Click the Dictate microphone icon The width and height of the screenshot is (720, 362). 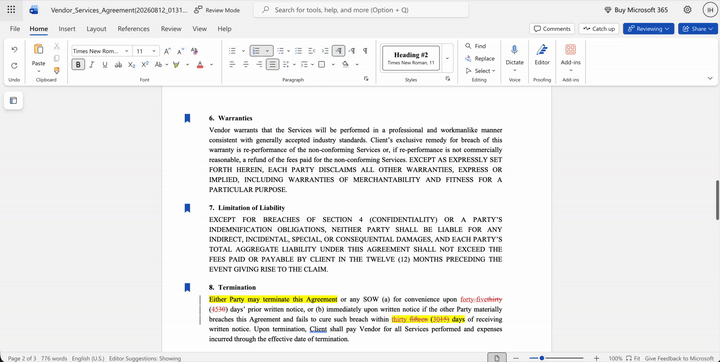tap(514, 50)
